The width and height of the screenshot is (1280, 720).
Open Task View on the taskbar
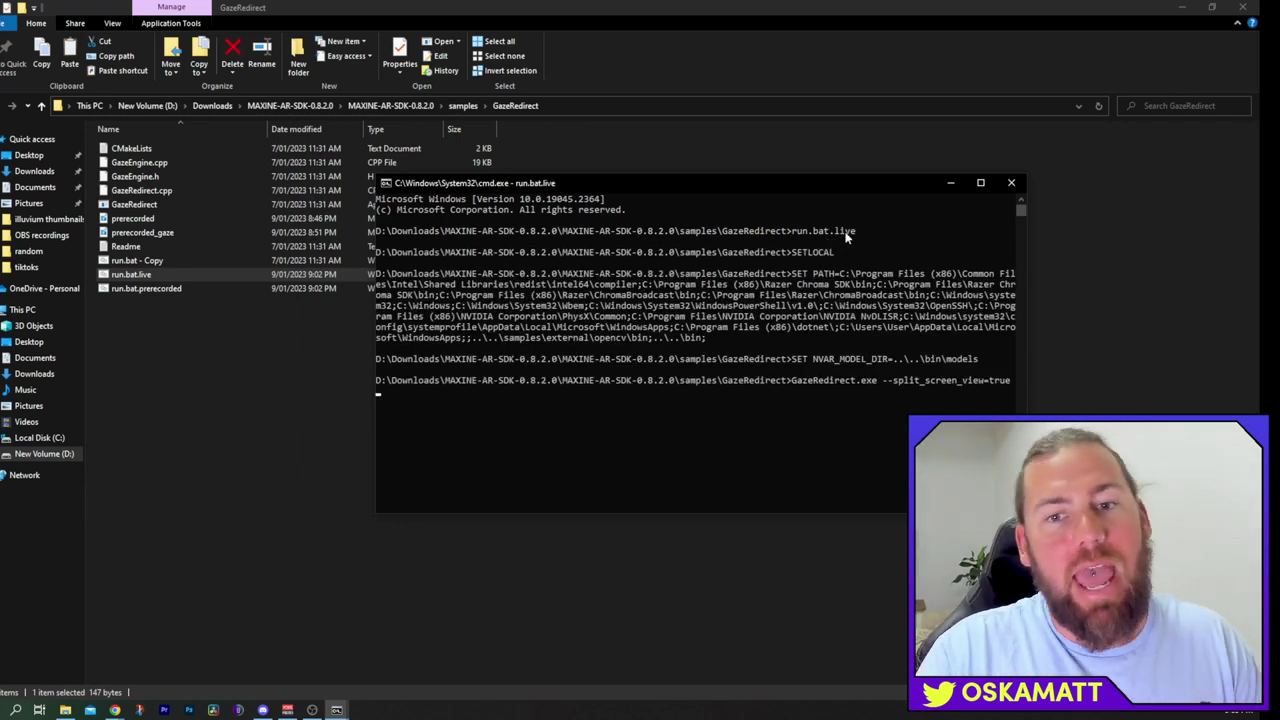coord(40,710)
